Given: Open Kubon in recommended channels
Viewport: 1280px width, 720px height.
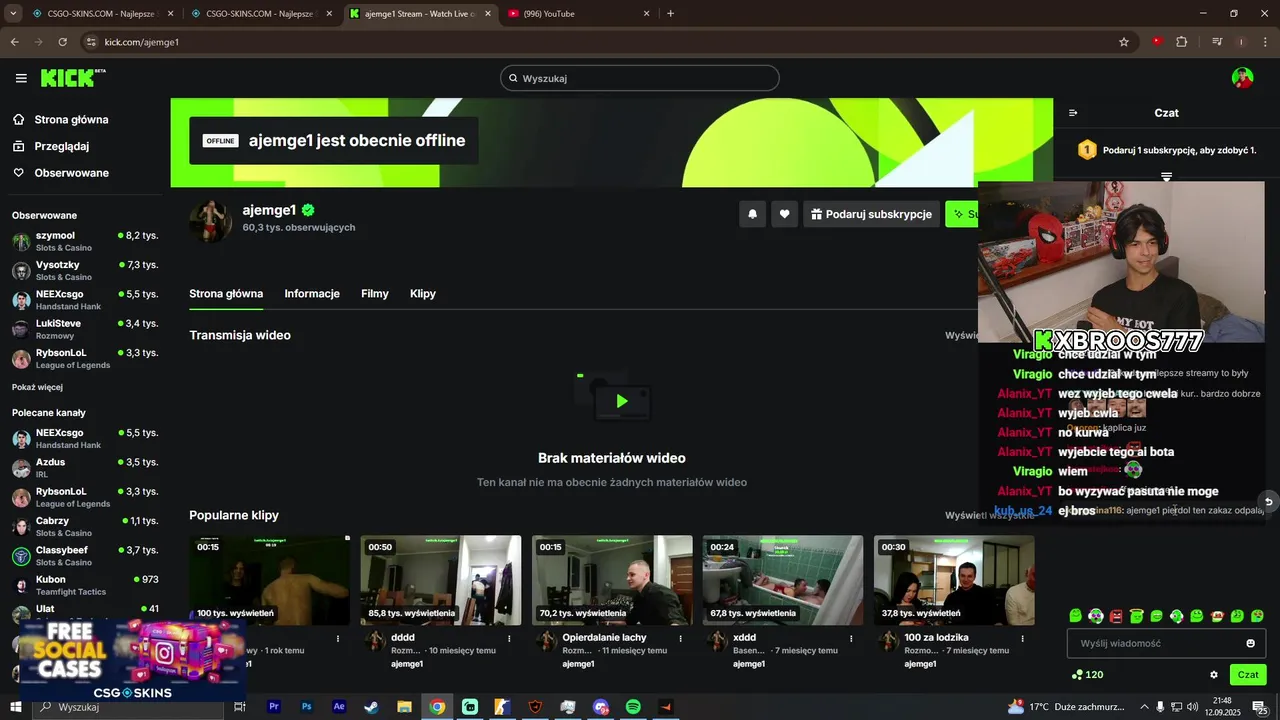Looking at the screenshot, I should tap(85, 585).
